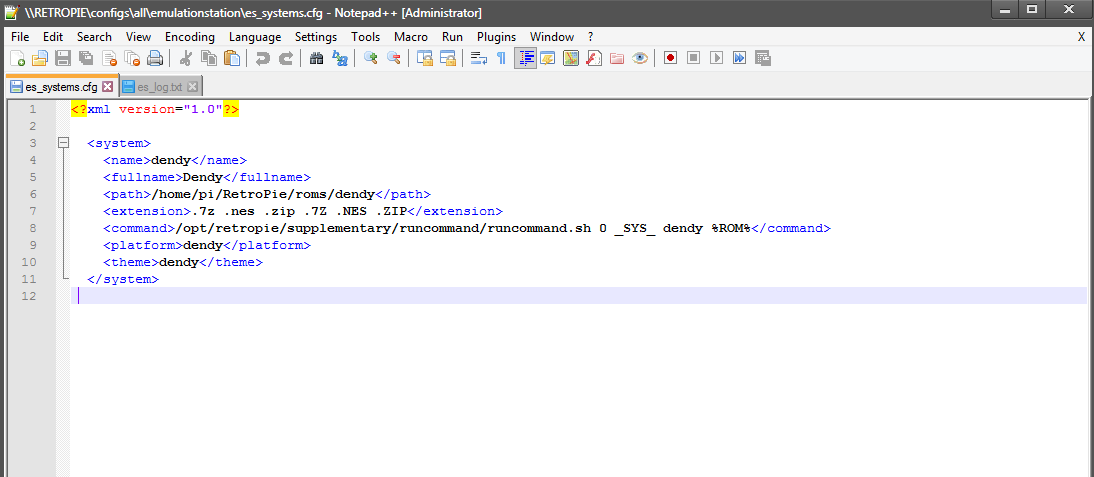Click the 'dendy' platform value on line 9
The image size is (1094, 477).
point(202,245)
